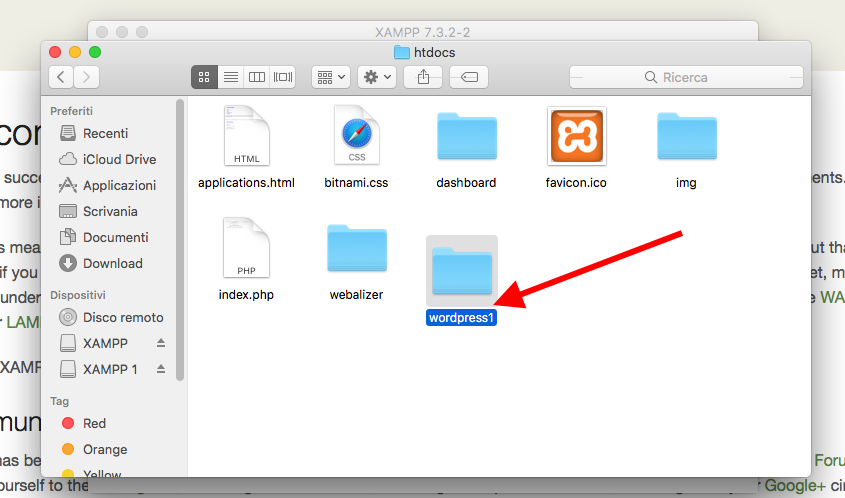The image size is (845, 498).
Task: Click the dashboard folder name label
Action: 466,183
